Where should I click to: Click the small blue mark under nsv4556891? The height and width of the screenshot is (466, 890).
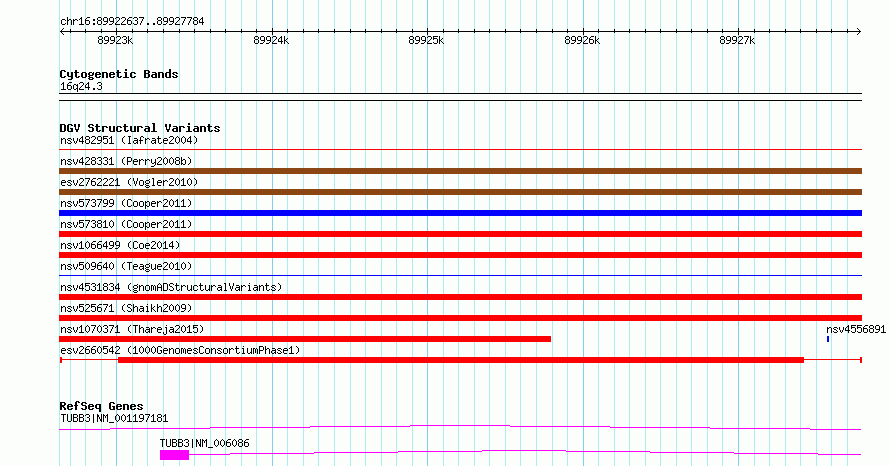828,339
